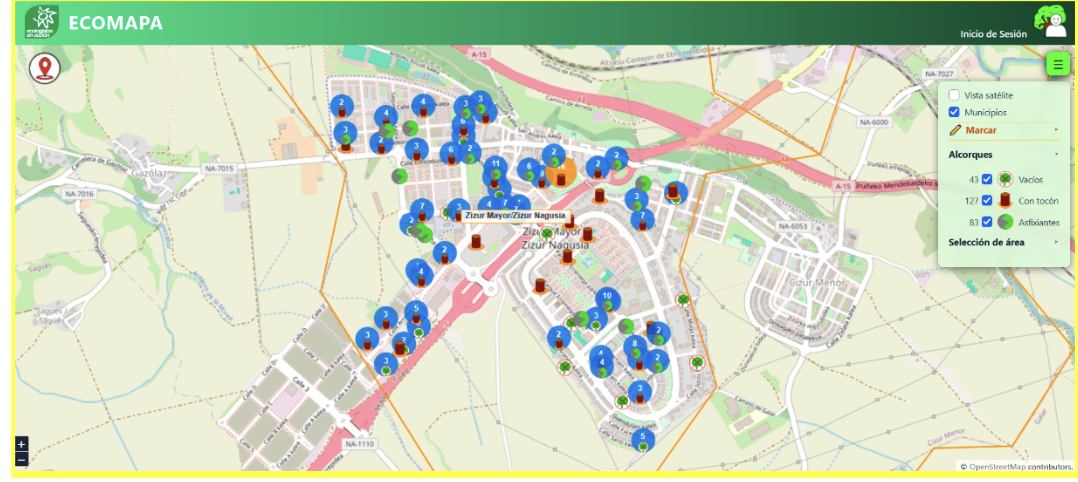Click the empty-pit marker near Calle Murga kalea
Viewport: 1078px width, 482px height.
[683, 300]
